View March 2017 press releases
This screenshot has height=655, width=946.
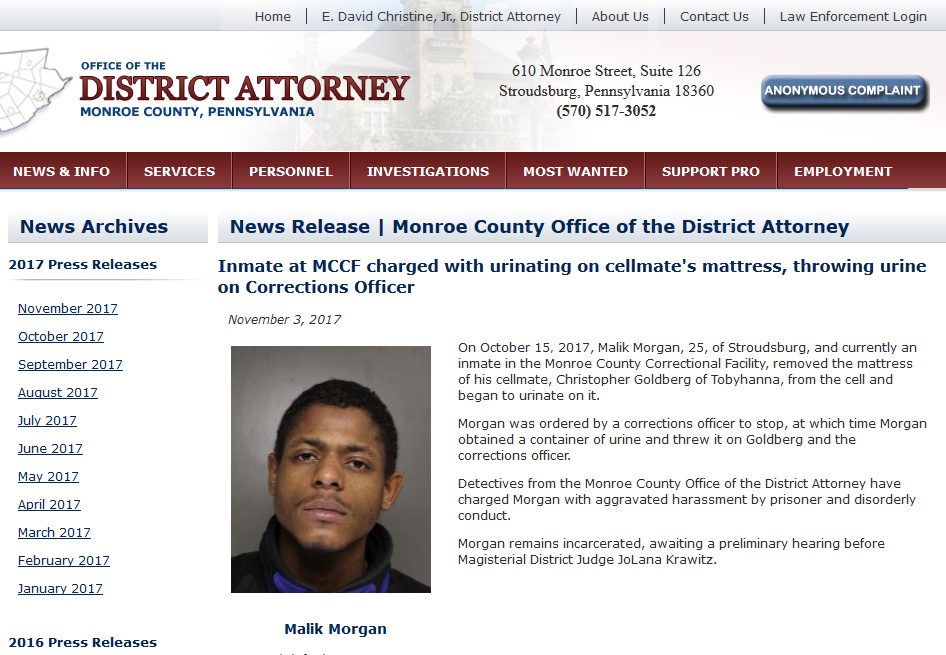(54, 533)
